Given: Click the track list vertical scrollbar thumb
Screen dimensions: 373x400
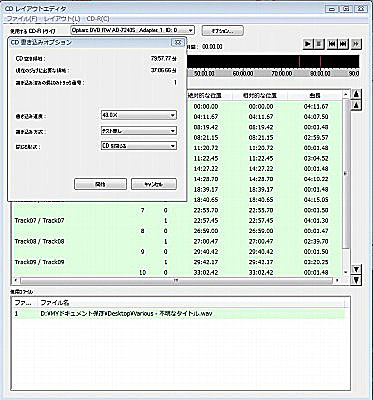Looking at the screenshot, I should (346, 174).
